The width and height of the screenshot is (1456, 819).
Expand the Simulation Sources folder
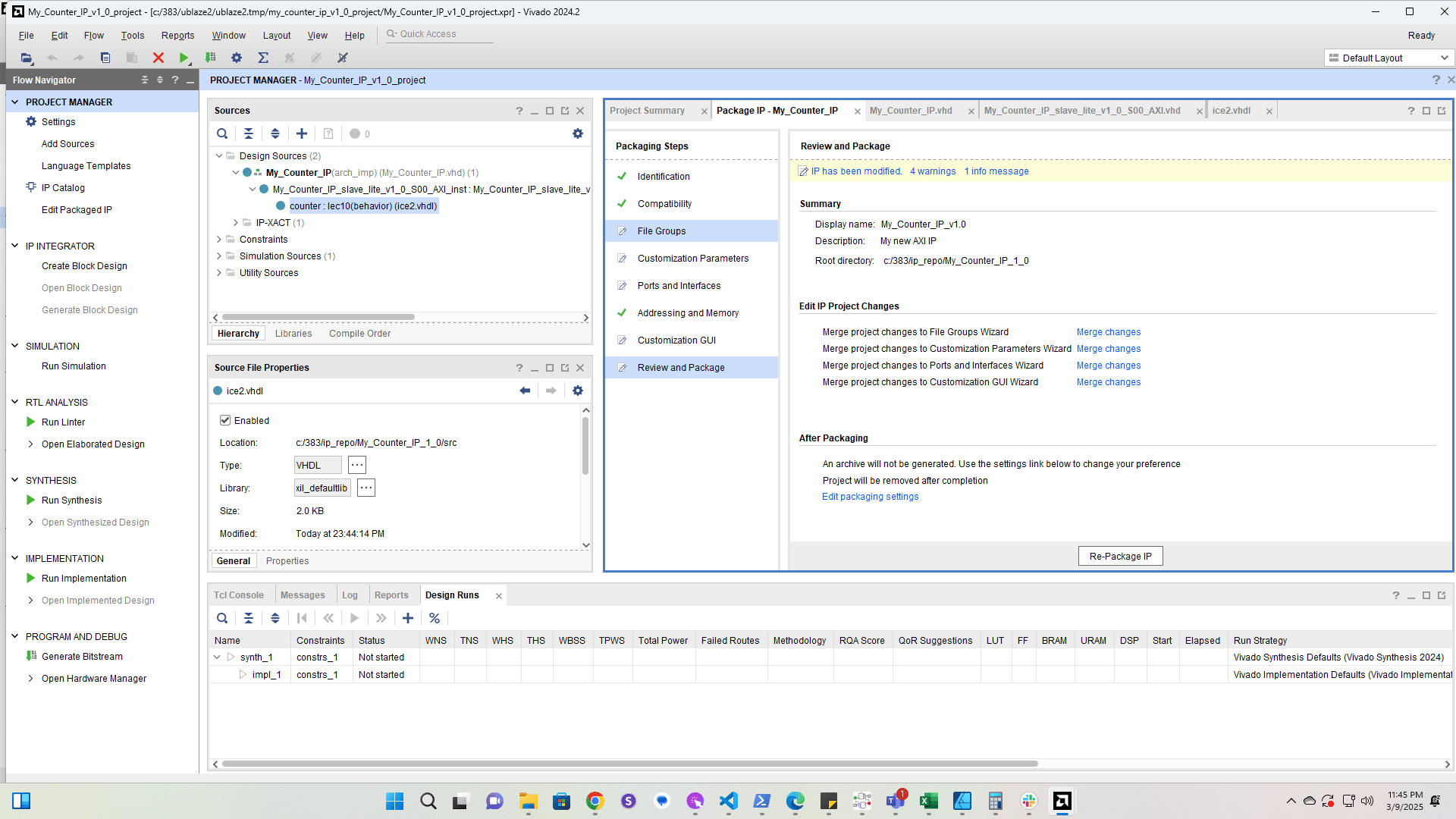219,256
